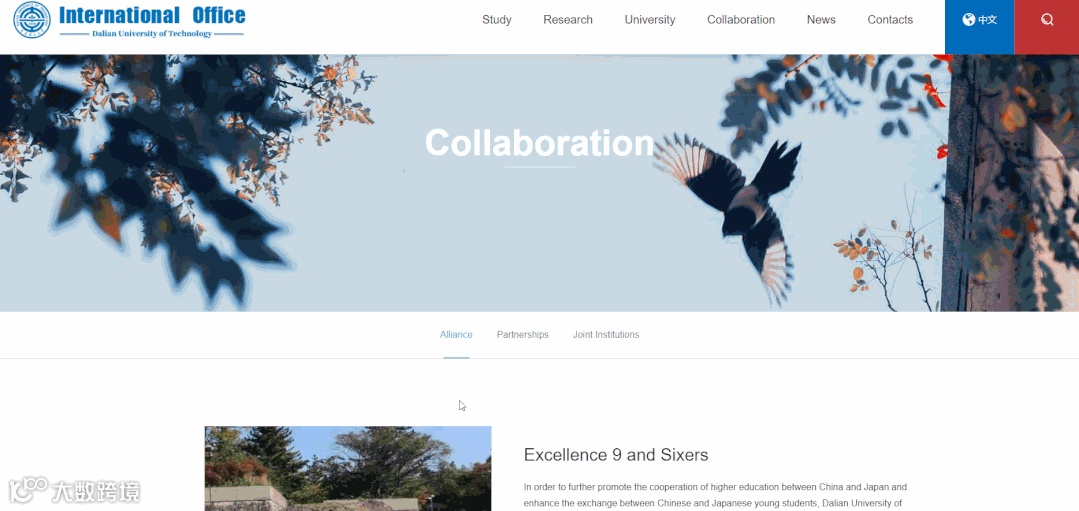
Task: Open the University menu
Action: tap(650, 20)
